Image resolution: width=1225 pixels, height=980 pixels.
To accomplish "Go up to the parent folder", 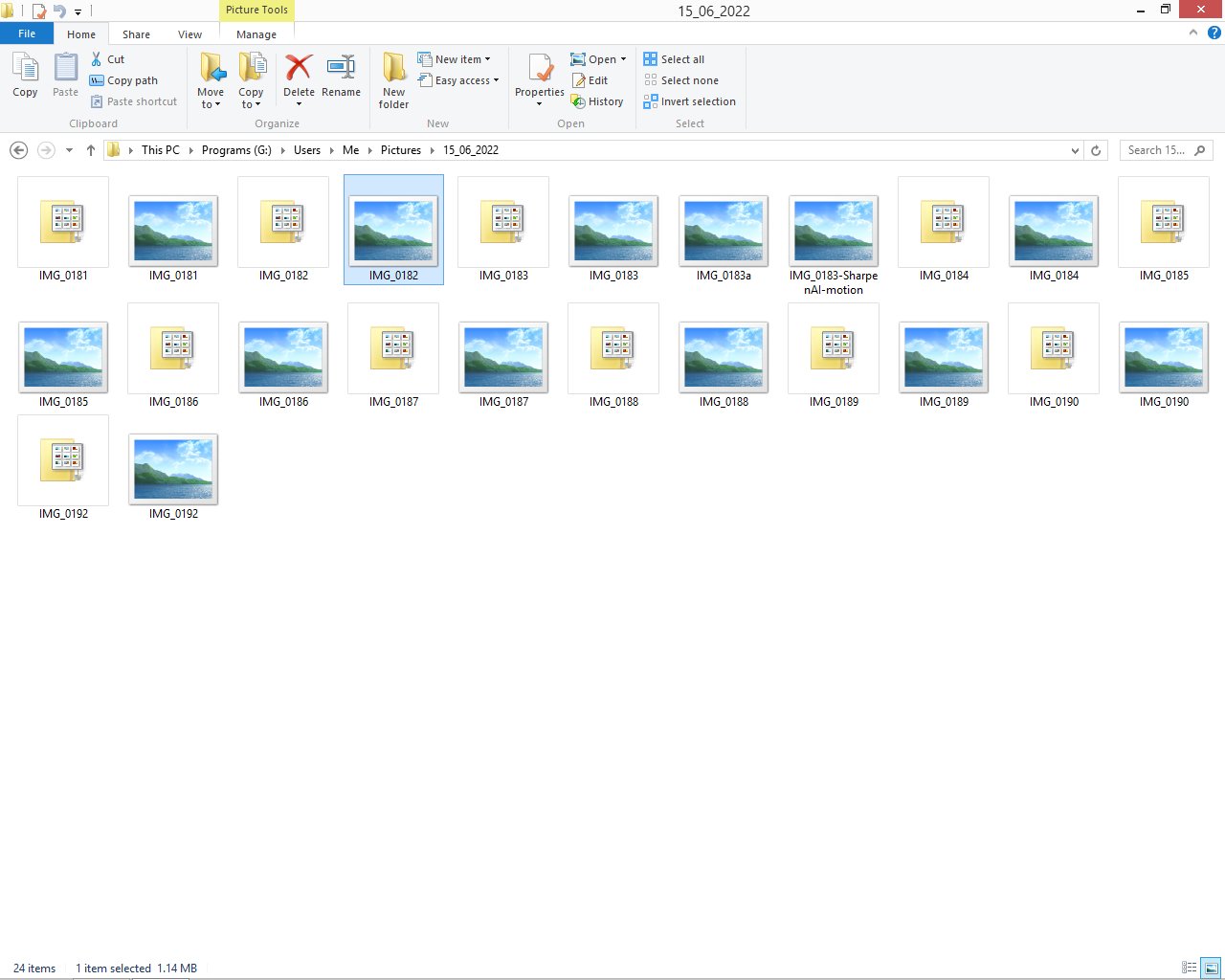I will pyautogui.click(x=90, y=150).
